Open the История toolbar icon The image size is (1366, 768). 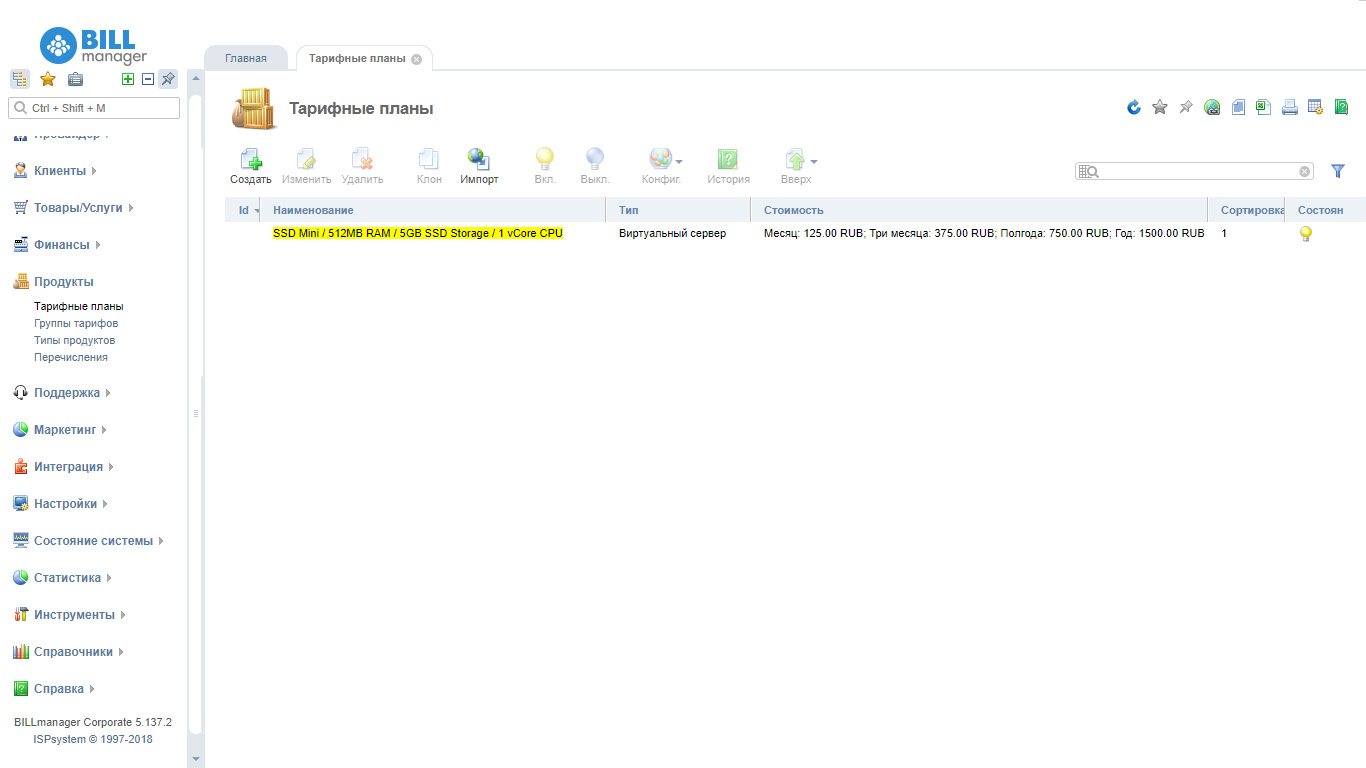click(728, 159)
